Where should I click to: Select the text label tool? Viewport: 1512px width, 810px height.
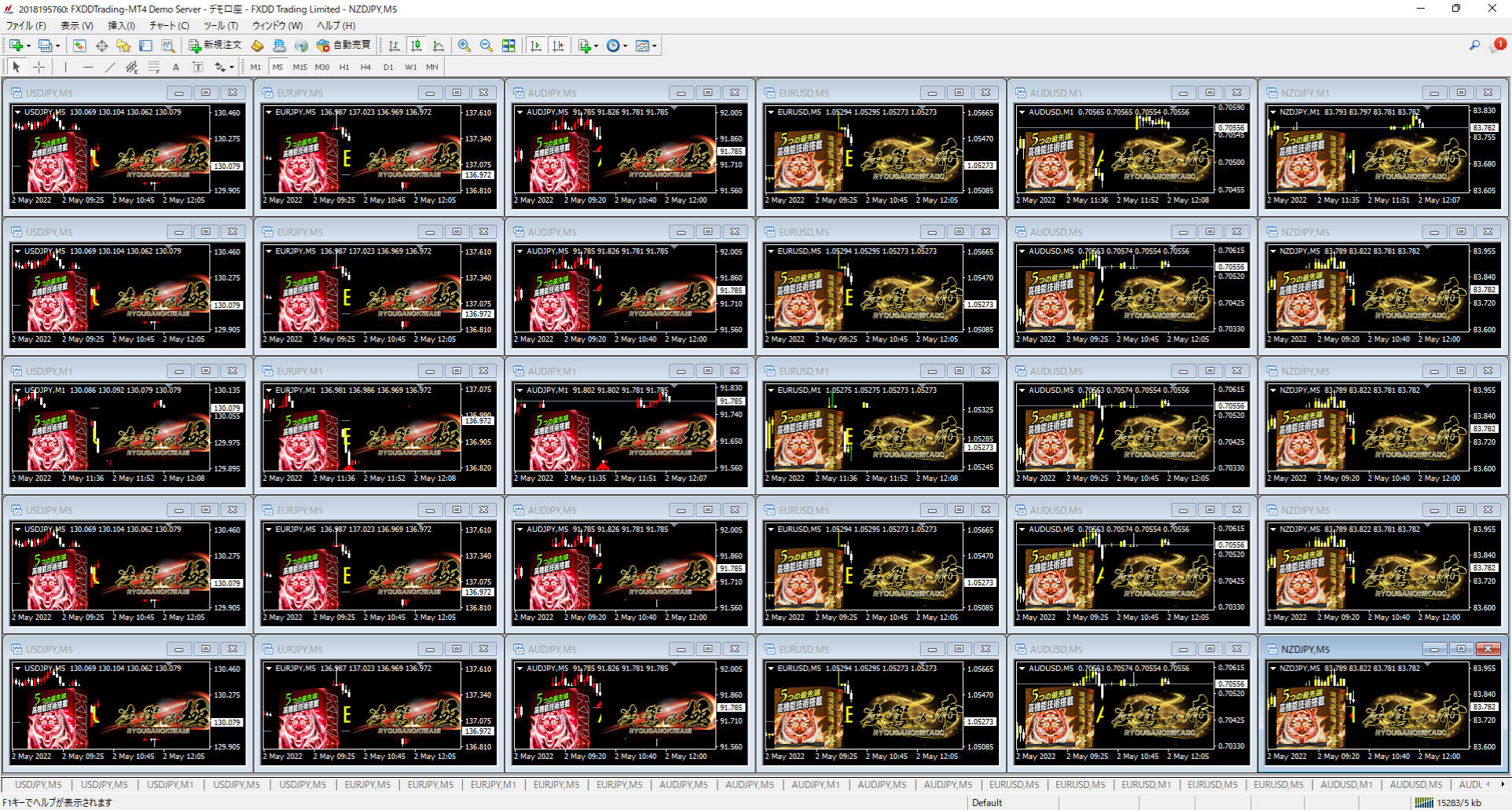pos(198,67)
